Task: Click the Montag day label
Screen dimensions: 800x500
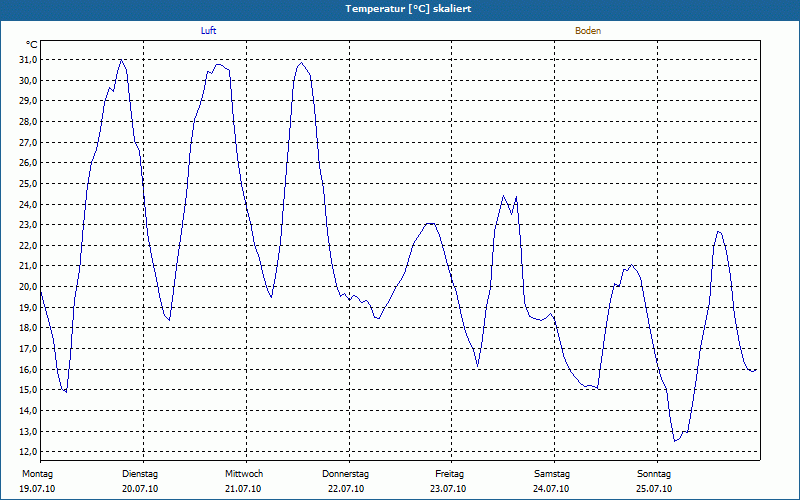Action: (x=37, y=474)
